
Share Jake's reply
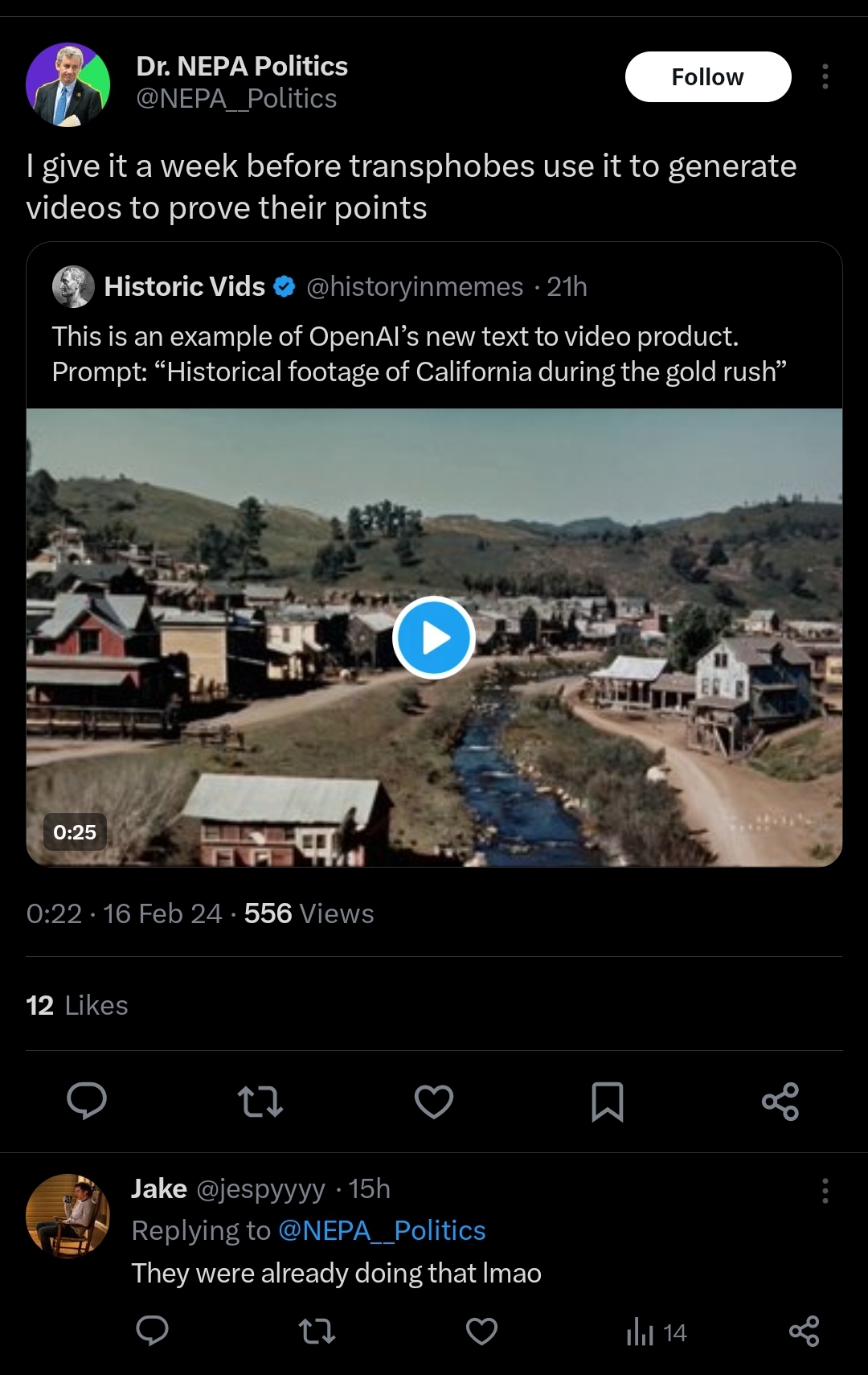click(804, 1332)
